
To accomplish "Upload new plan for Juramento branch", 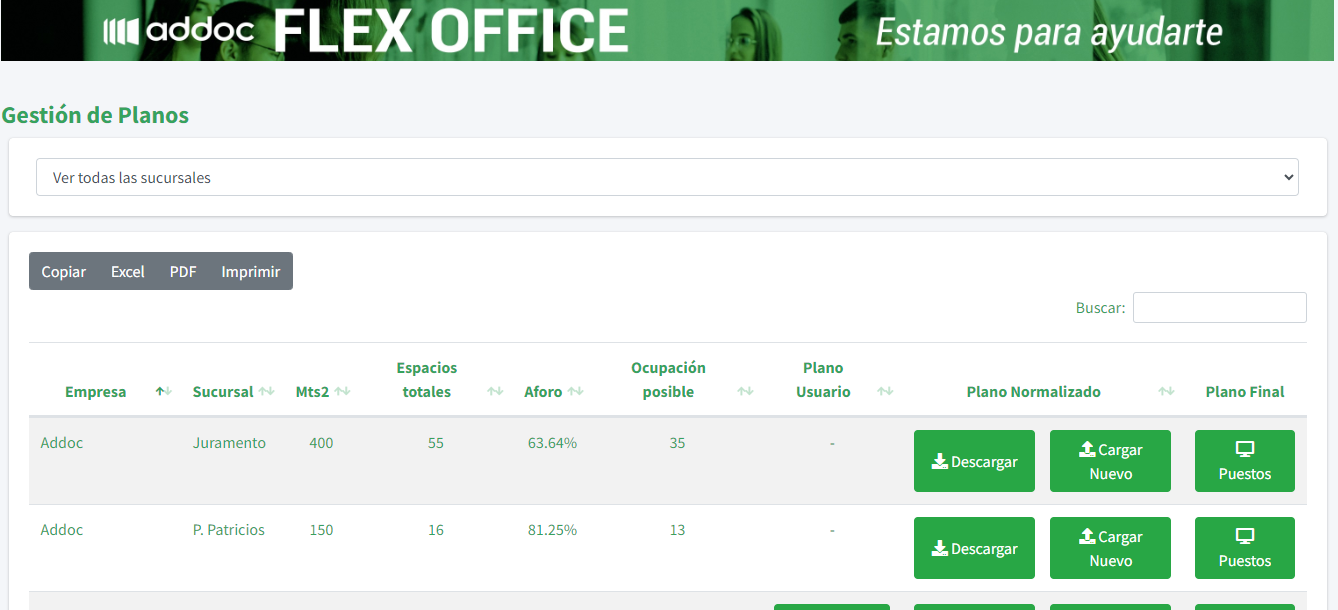I will pos(1110,461).
